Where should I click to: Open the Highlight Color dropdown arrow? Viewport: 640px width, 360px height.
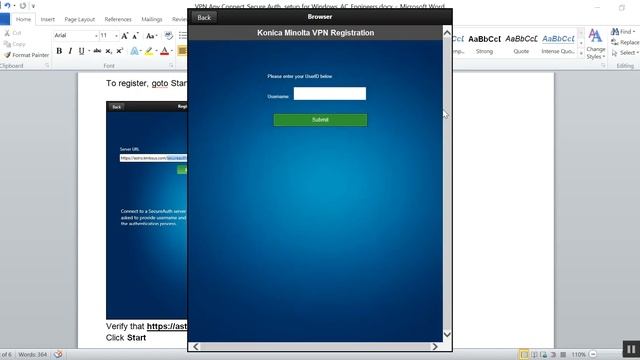(x=156, y=51)
